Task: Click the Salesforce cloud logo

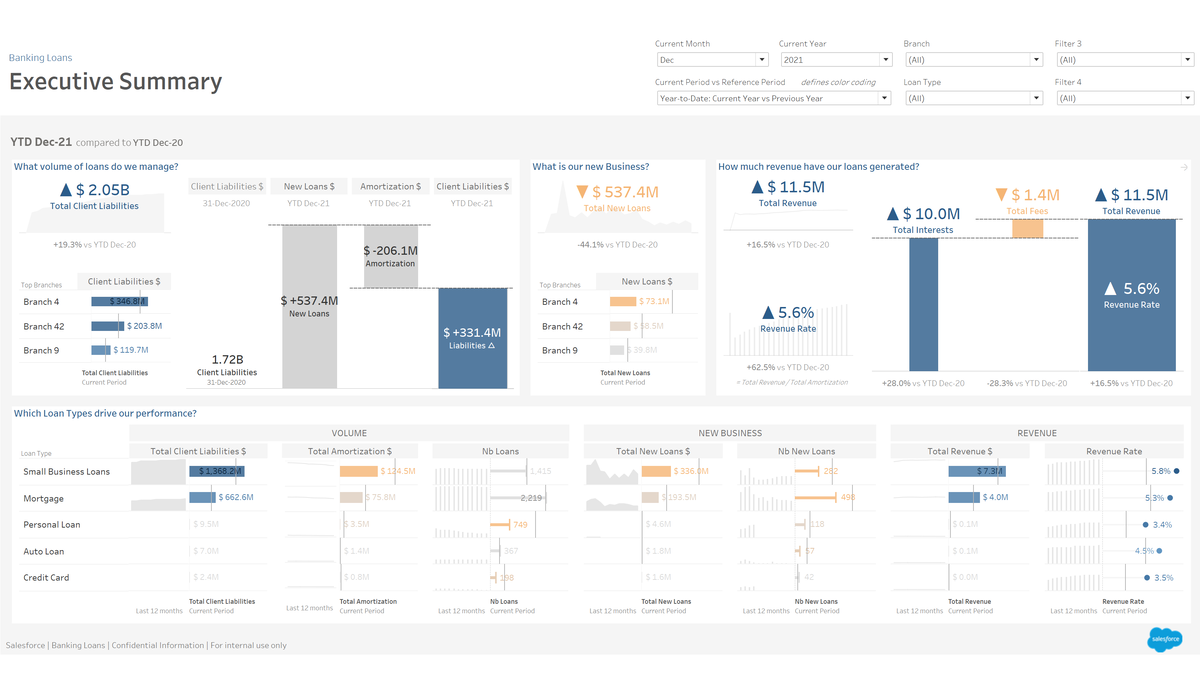Action: [1165, 638]
